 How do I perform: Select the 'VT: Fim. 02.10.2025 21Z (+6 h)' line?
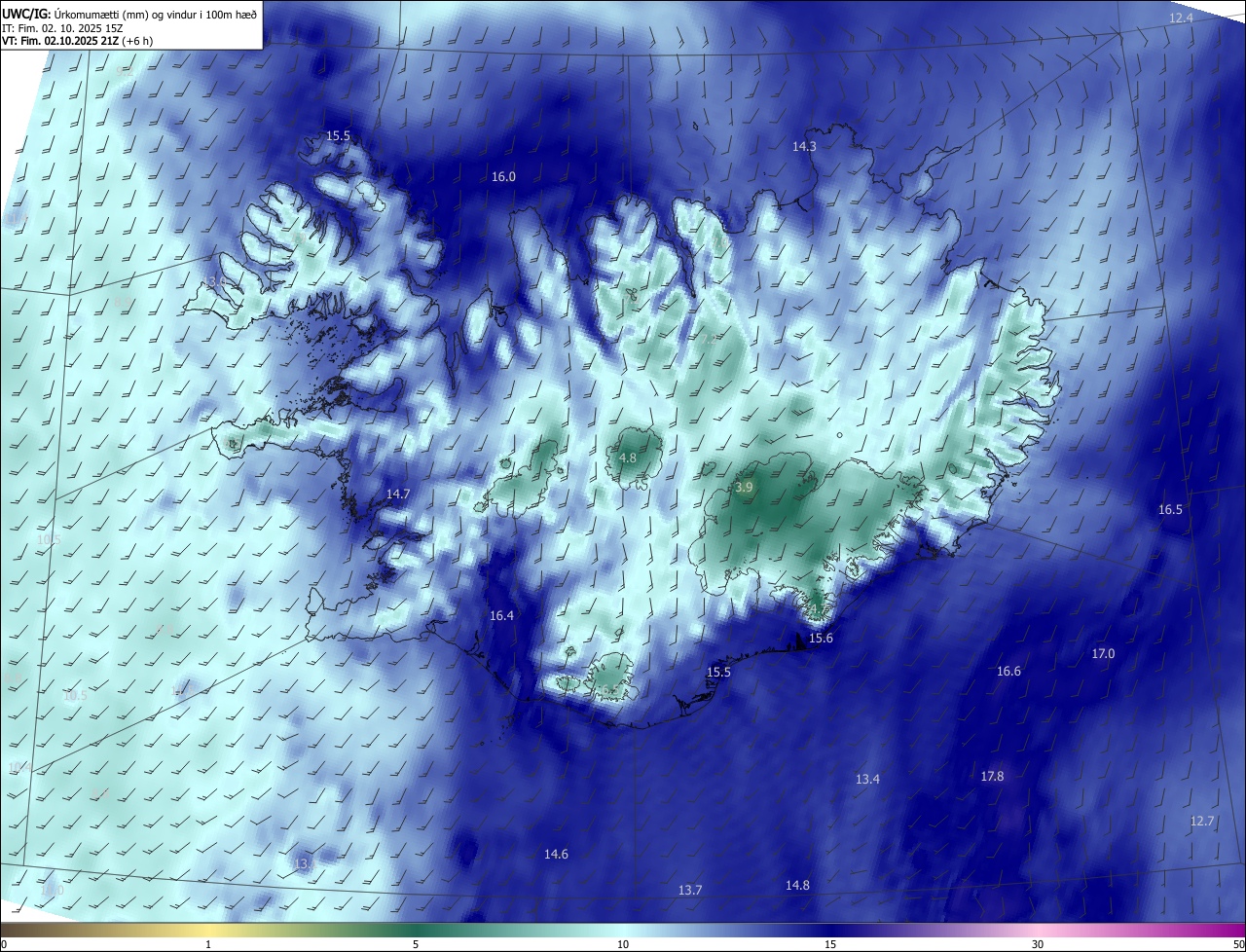point(77,41)
